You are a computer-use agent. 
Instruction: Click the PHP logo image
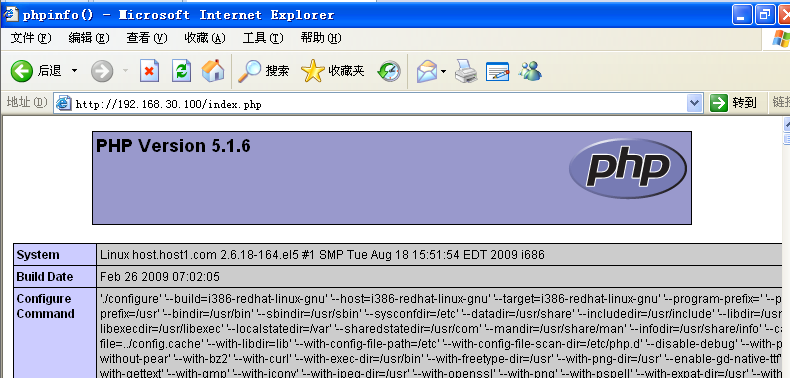pyautogui.click(x=628, y=168)
